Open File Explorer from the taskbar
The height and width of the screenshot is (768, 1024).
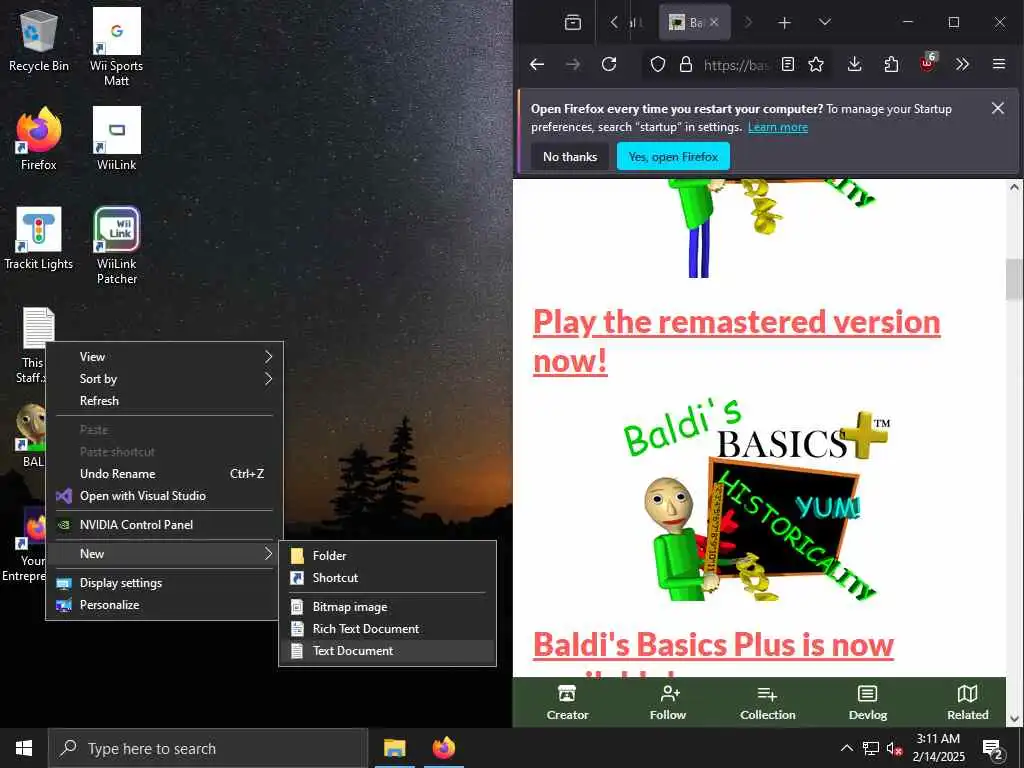tap(394, 748)
